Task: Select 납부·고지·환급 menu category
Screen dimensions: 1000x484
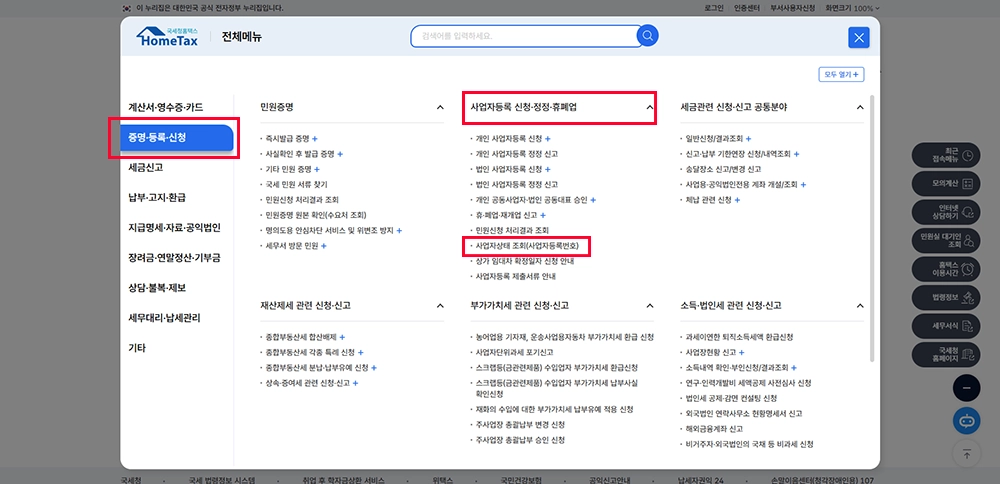Action: pyautogui.click(x=156, y=198)
